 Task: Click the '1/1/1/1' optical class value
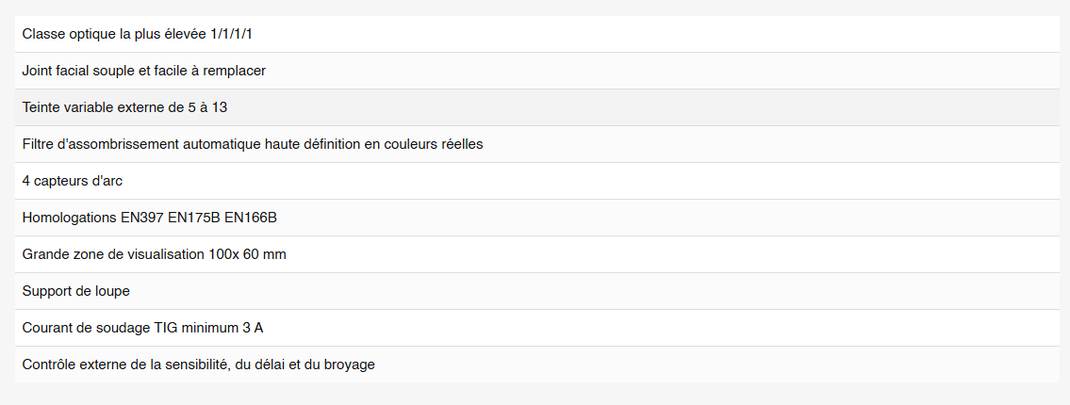(231, 34)
